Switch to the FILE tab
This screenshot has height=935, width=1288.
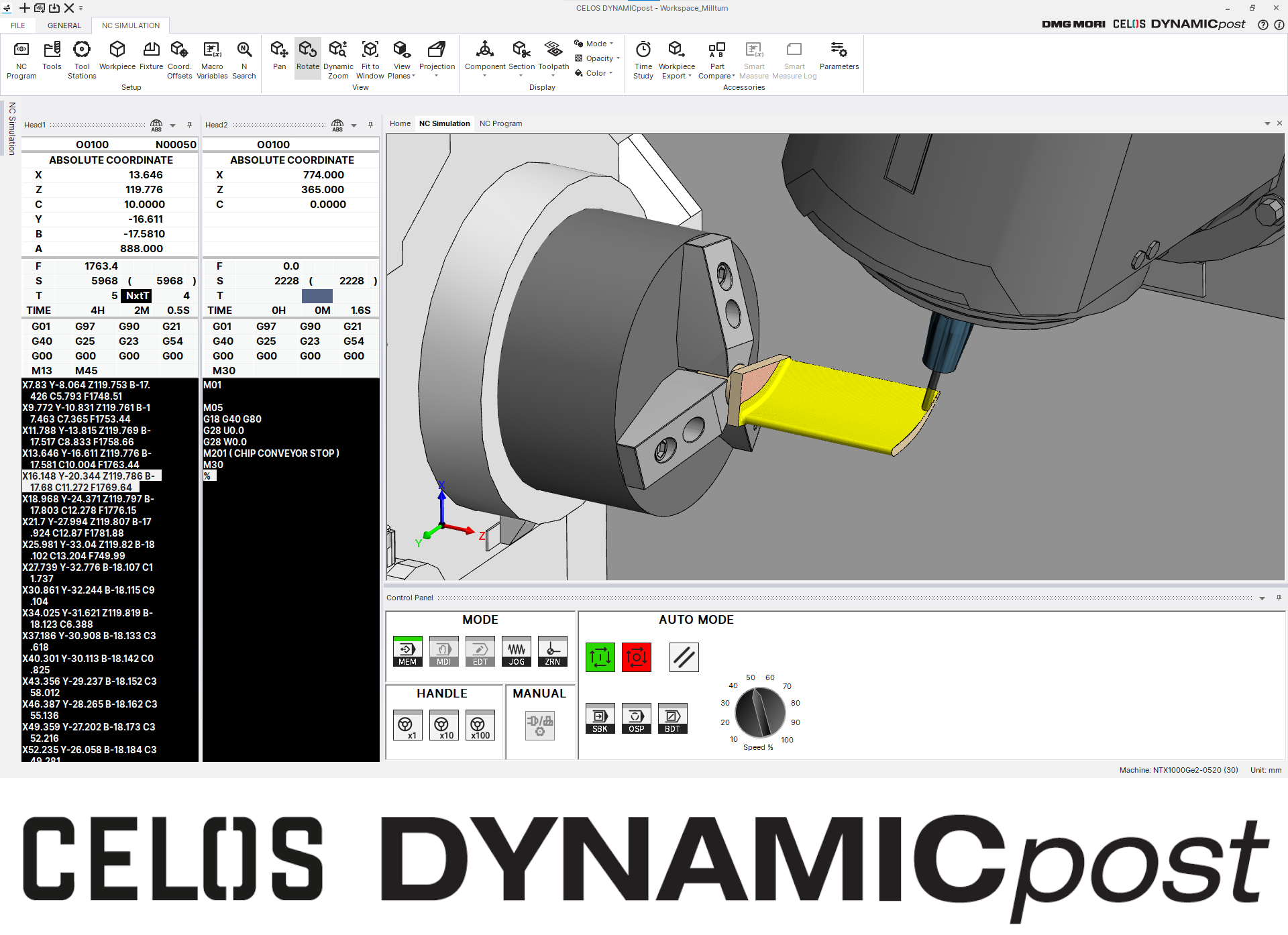tap(18, 25)
